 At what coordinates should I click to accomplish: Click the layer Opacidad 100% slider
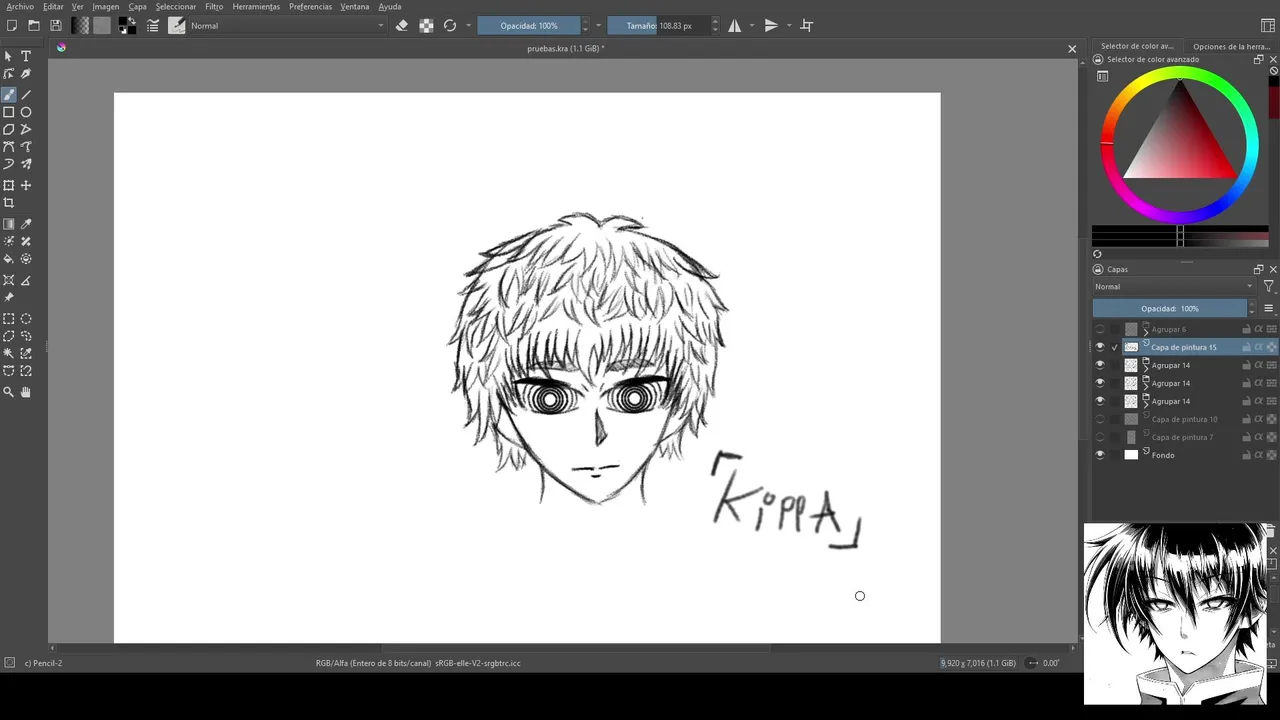pyautogui.click(x=1170, y=308)
